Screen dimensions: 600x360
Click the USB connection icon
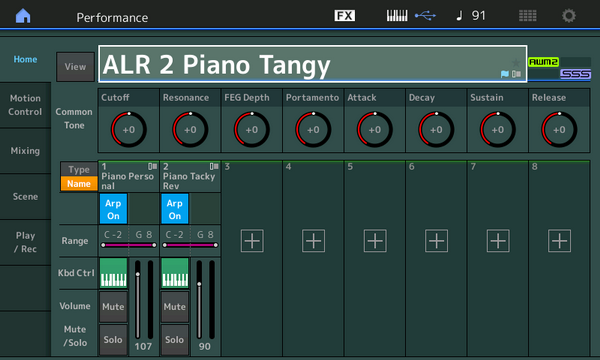425,16
